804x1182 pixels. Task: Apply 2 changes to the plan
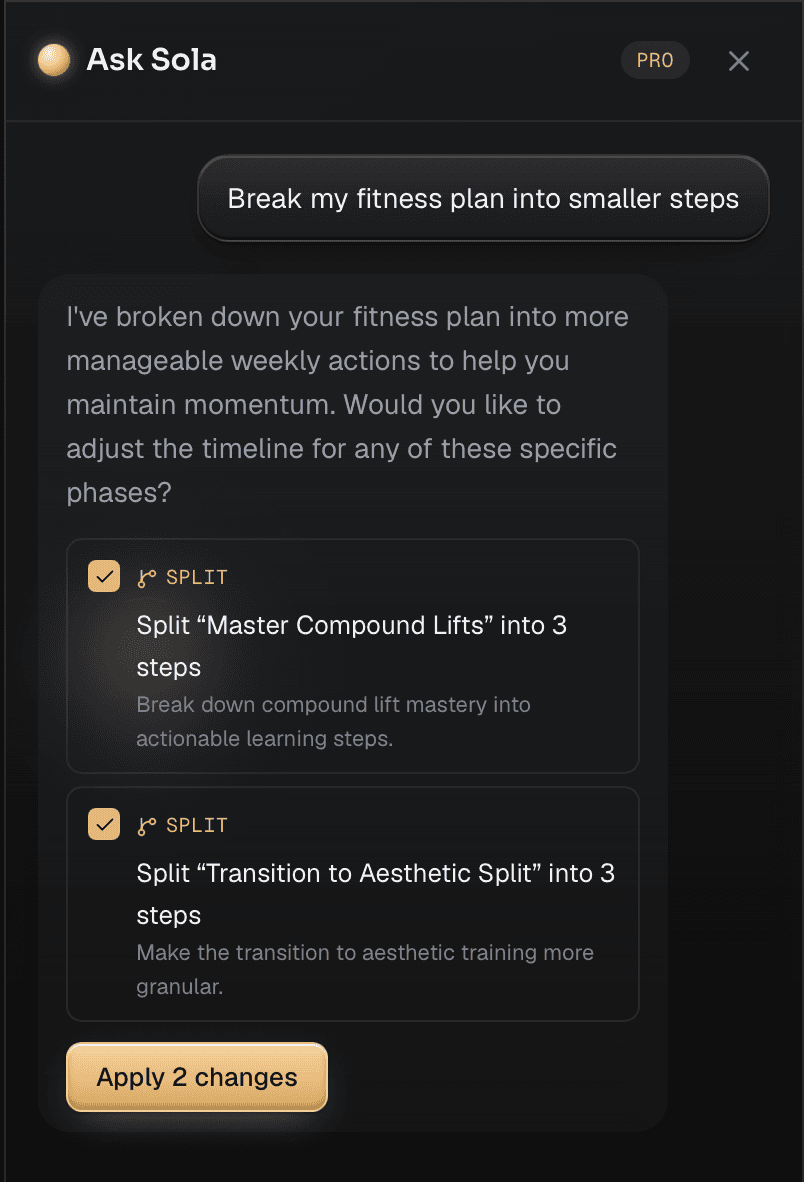pos(197,1077)
